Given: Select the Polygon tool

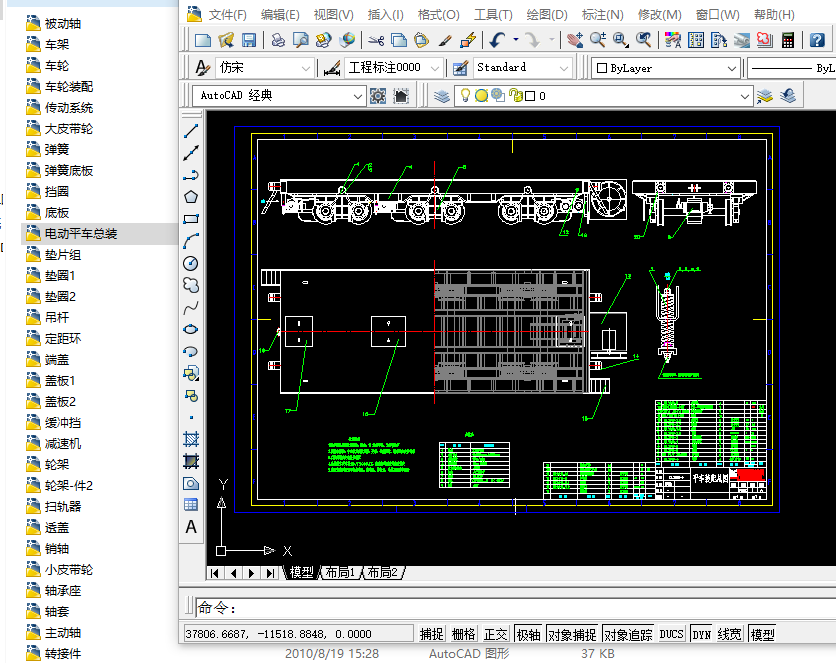Looking at the screenshot, I should click(x=191, y=197).
